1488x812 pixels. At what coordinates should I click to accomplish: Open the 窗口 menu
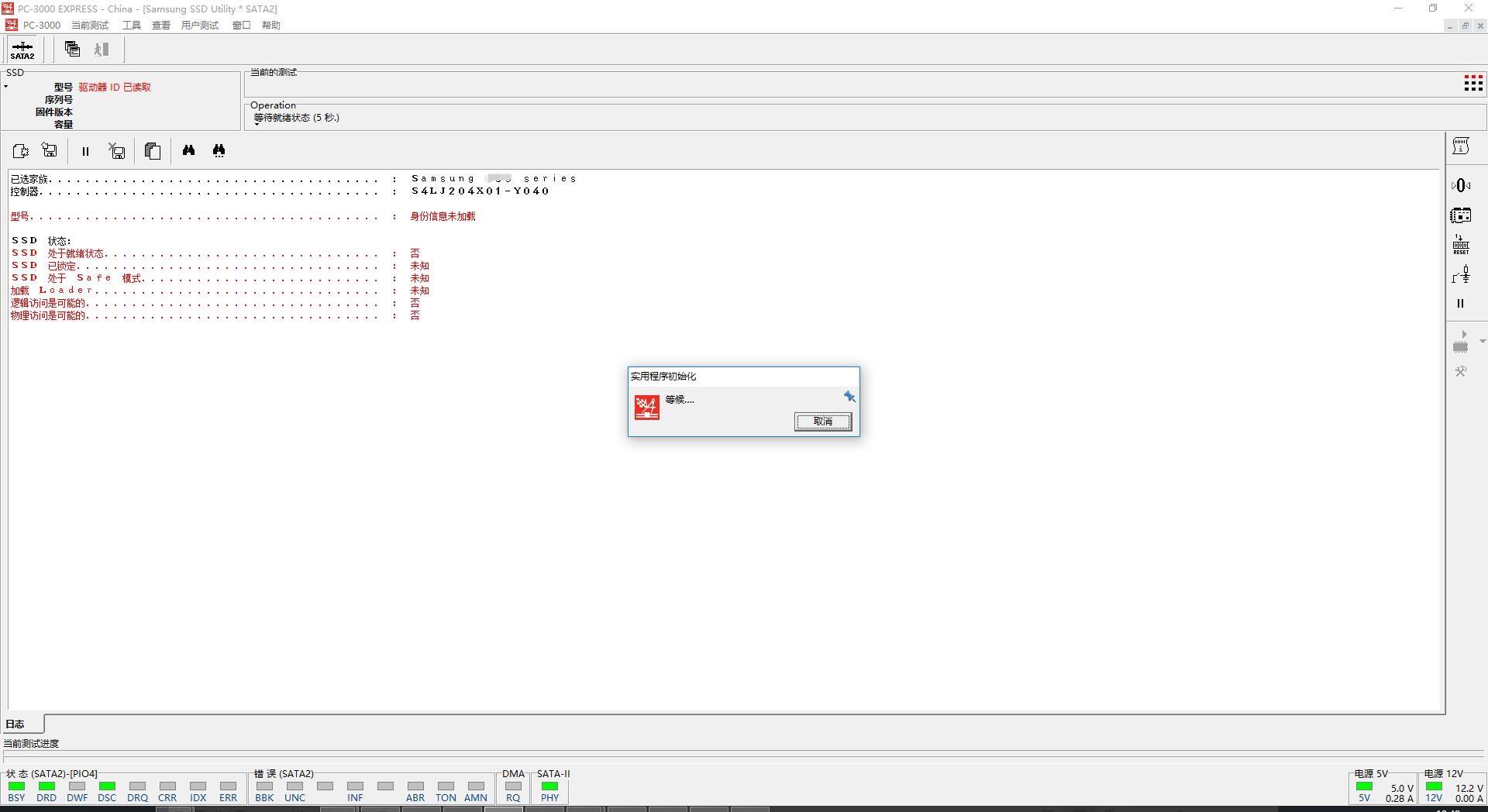(242, 25)
